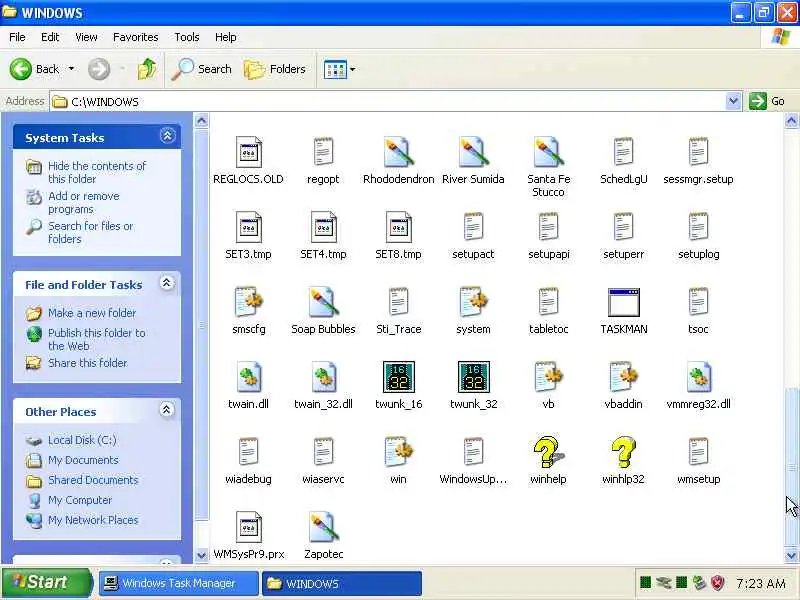Select the twunk_32 application
Viewport: 800px width, 600px height.
[x=473, y=377]
